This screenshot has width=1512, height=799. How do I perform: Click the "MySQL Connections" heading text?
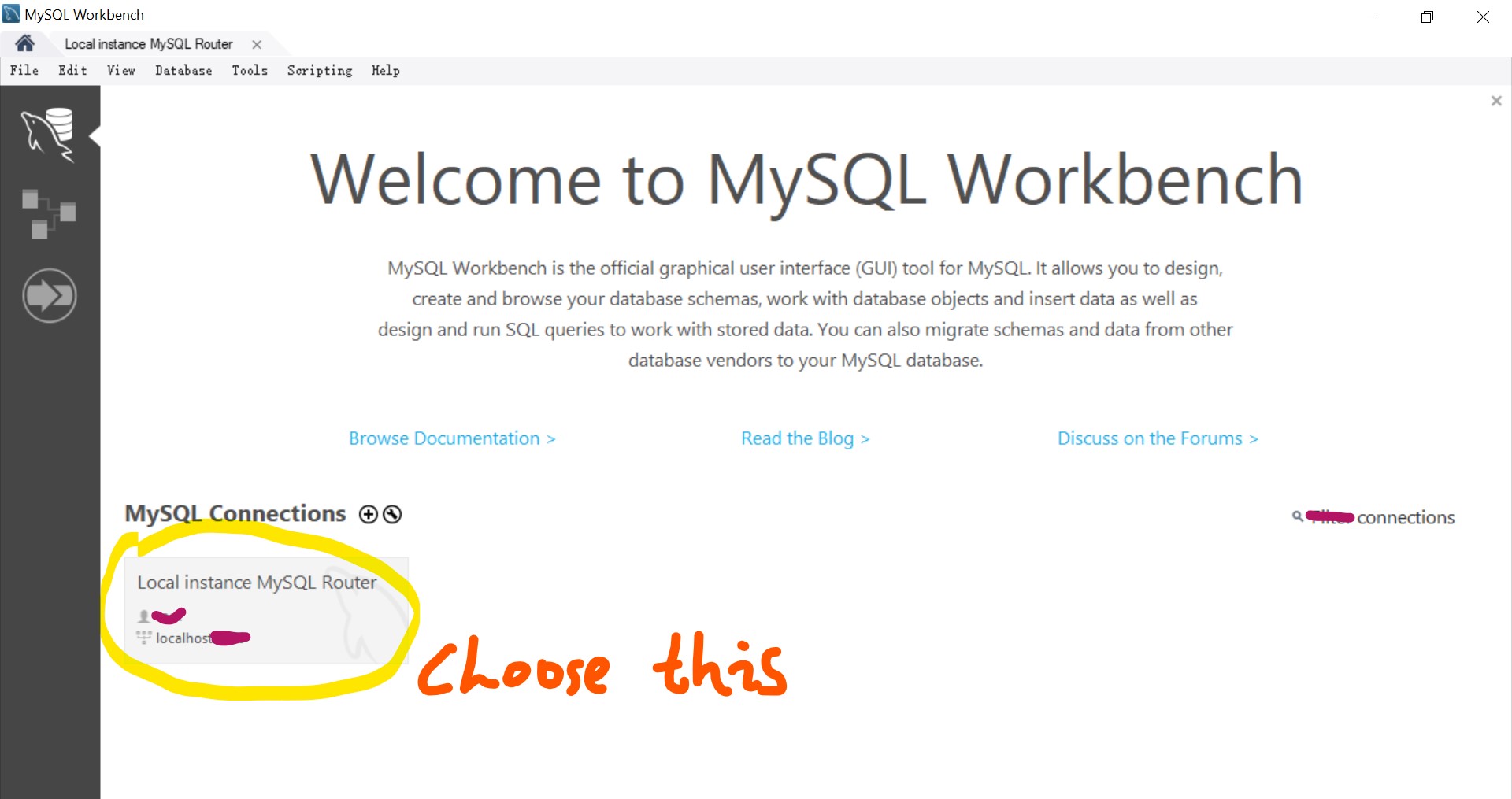tap(235, 513)
